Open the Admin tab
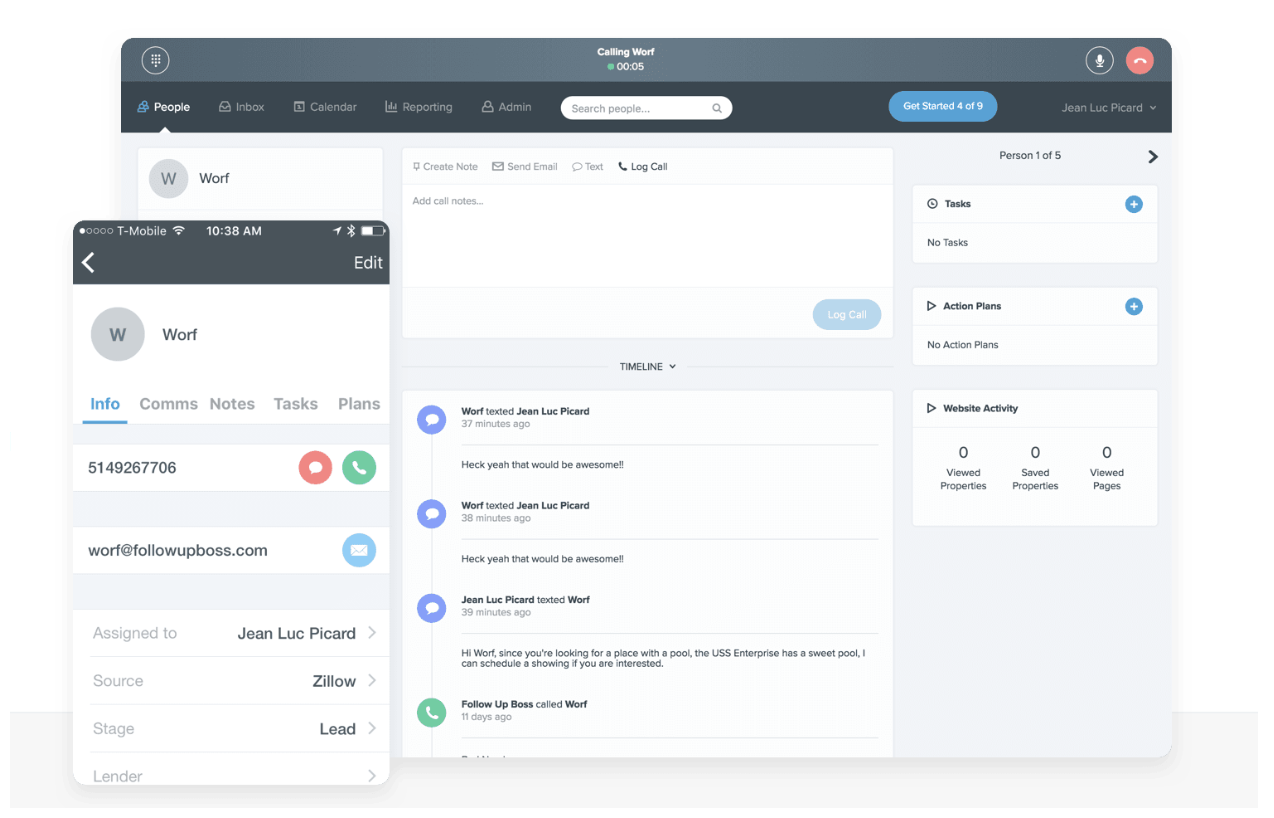The height and width of the screenshot is (818, 1274). [507, 107]
